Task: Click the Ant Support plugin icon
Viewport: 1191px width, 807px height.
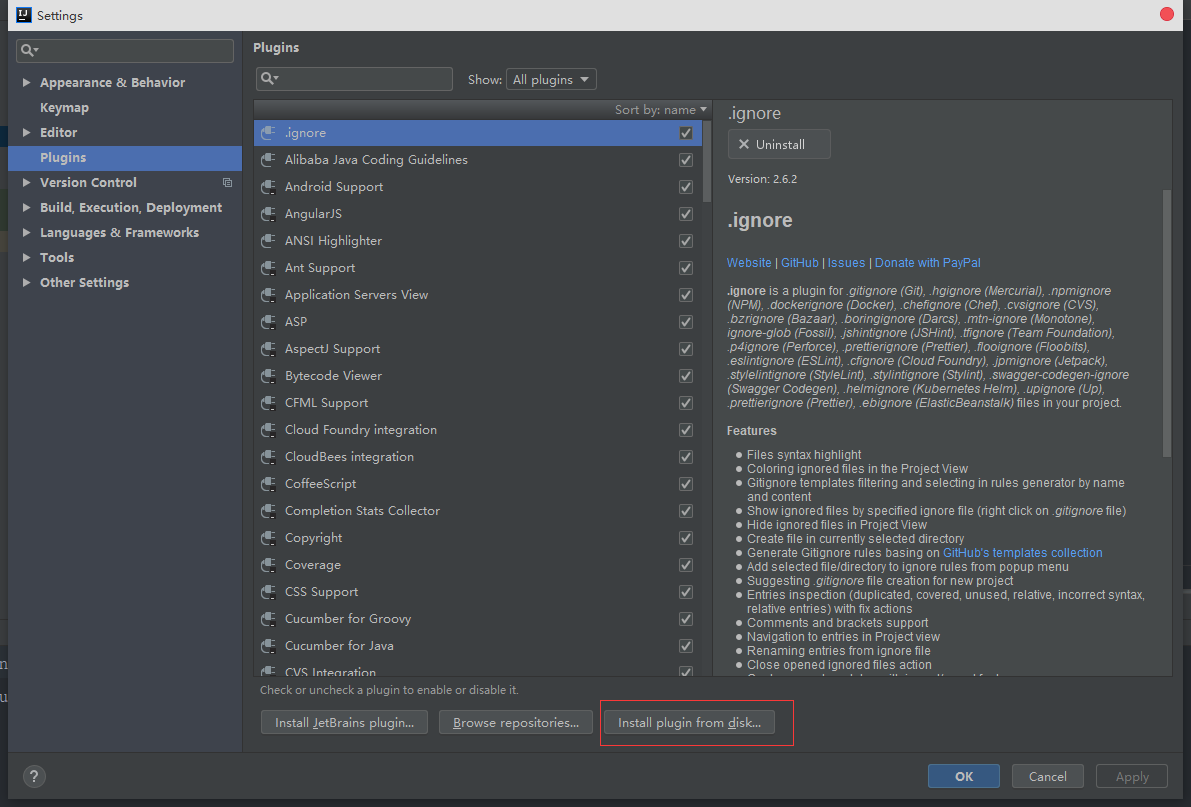Action: [x=268, y=267]
